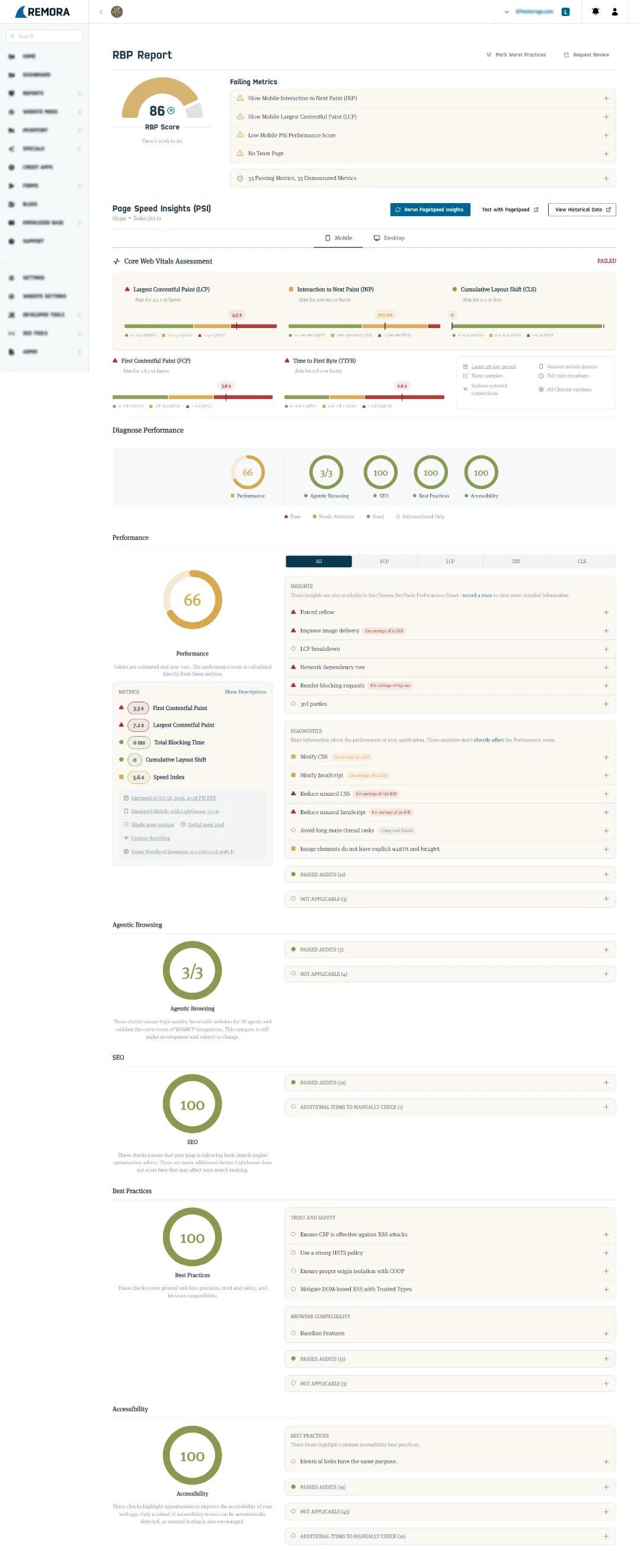Select the LCP filter tab
Screen dimensions: 640x1568
[450, 561]
